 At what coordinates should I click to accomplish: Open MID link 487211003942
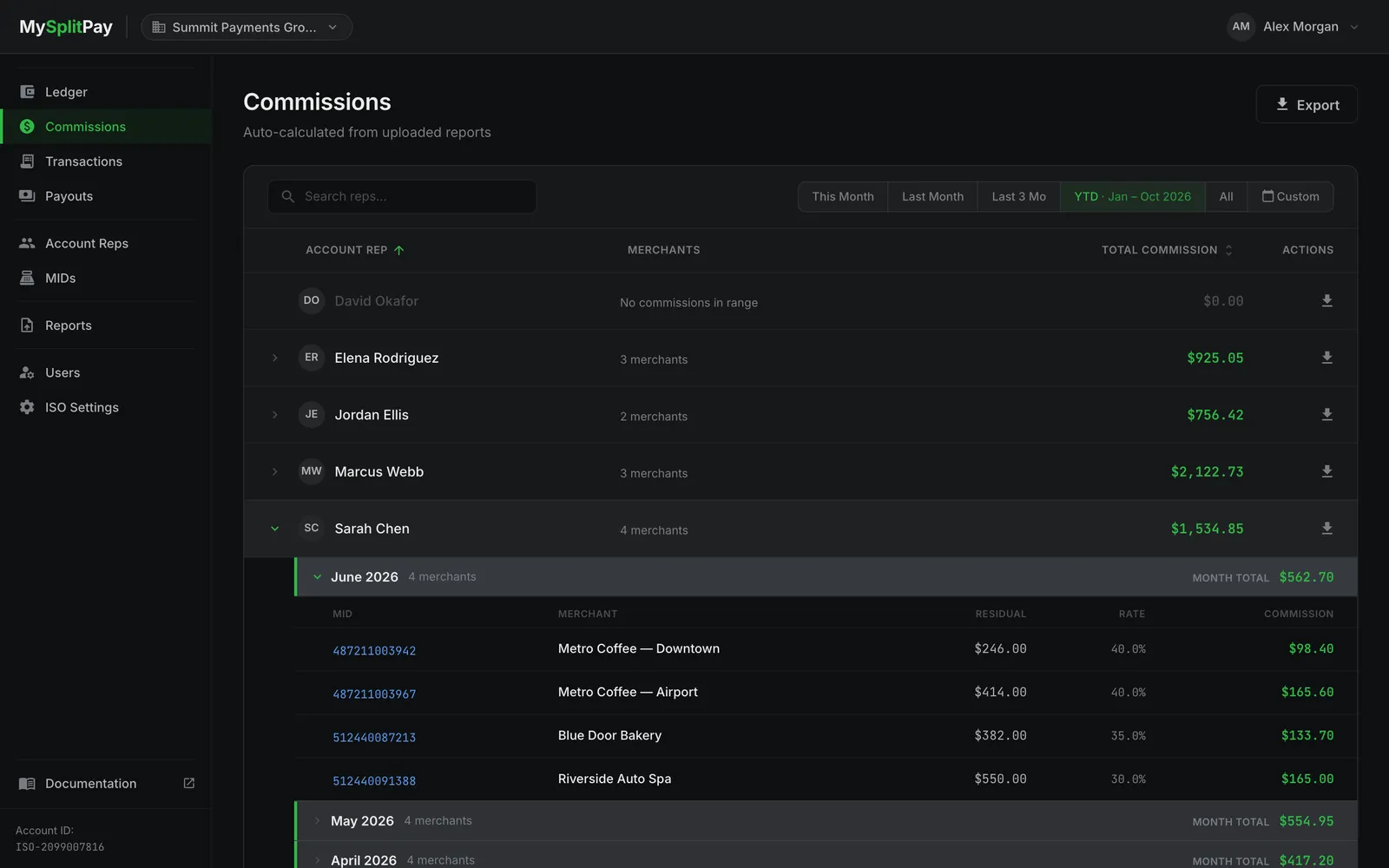(374, 651)
